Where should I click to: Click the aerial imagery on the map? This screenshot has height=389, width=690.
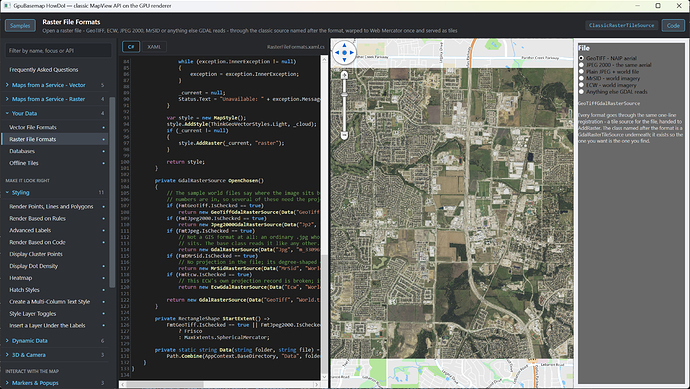(x=452, y=213)
